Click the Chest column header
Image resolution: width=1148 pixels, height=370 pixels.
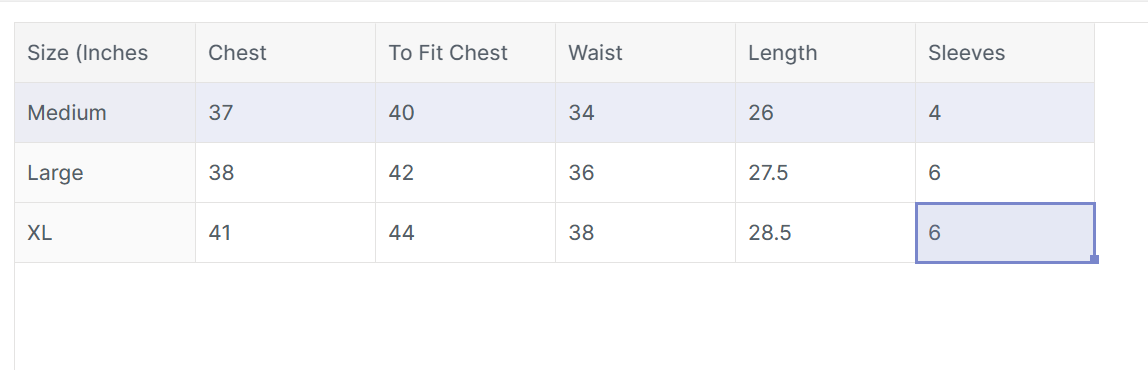point(286,53)
